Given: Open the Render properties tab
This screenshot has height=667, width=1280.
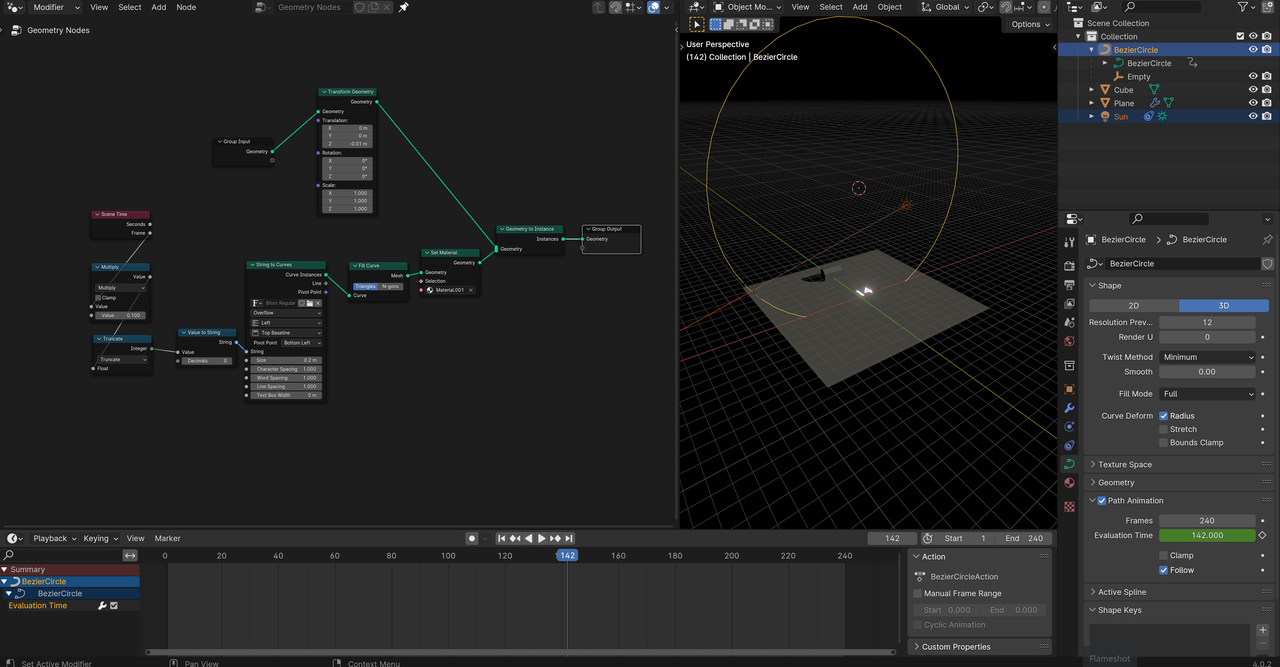Looking at the screenshot, I should tap(1069, 266).
